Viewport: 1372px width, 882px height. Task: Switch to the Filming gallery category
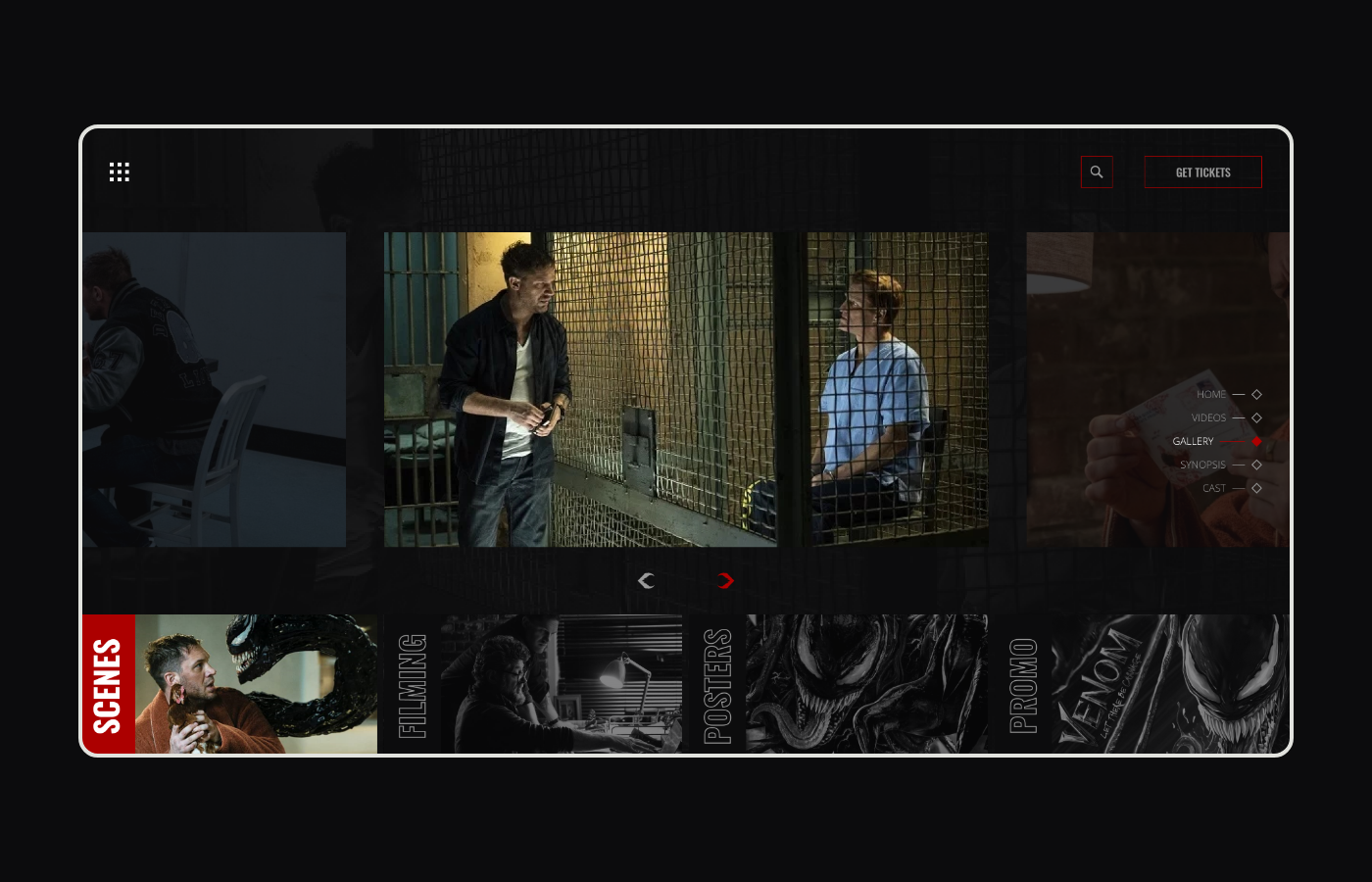click(x=413, y=684)
